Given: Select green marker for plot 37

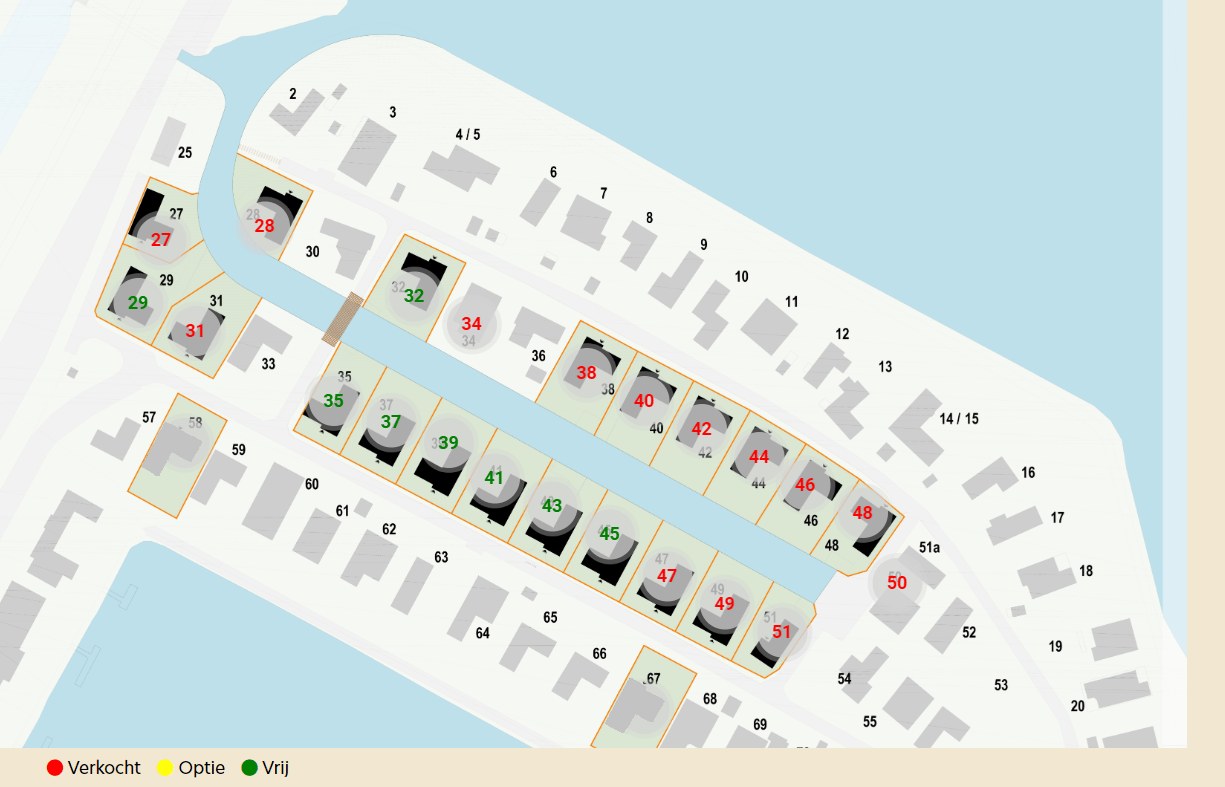Looking at the screenshot, I should point(391,422).
